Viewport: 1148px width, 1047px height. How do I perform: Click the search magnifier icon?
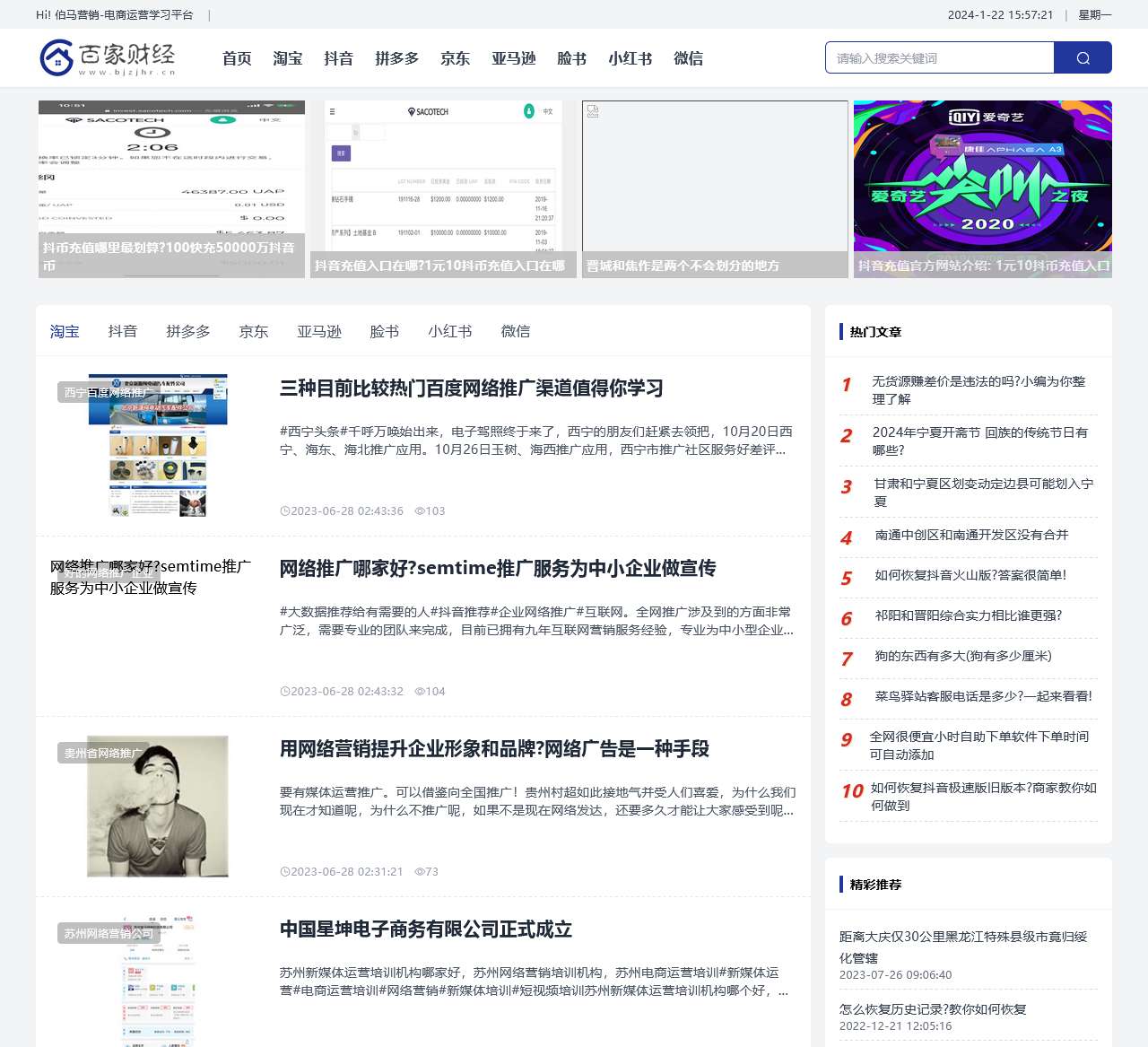click(1083, 57)
